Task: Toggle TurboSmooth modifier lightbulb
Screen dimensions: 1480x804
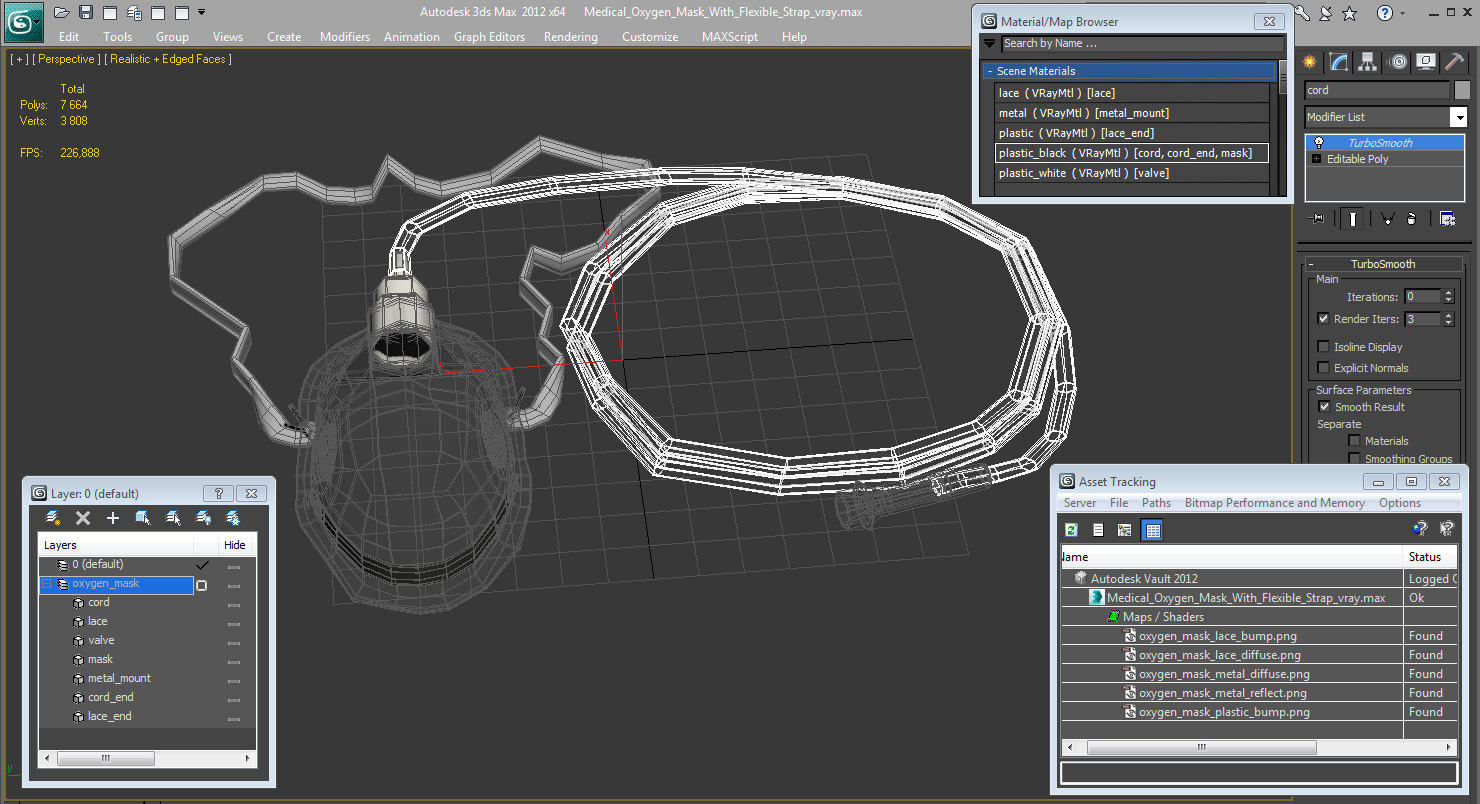Action: [1319, 143]
